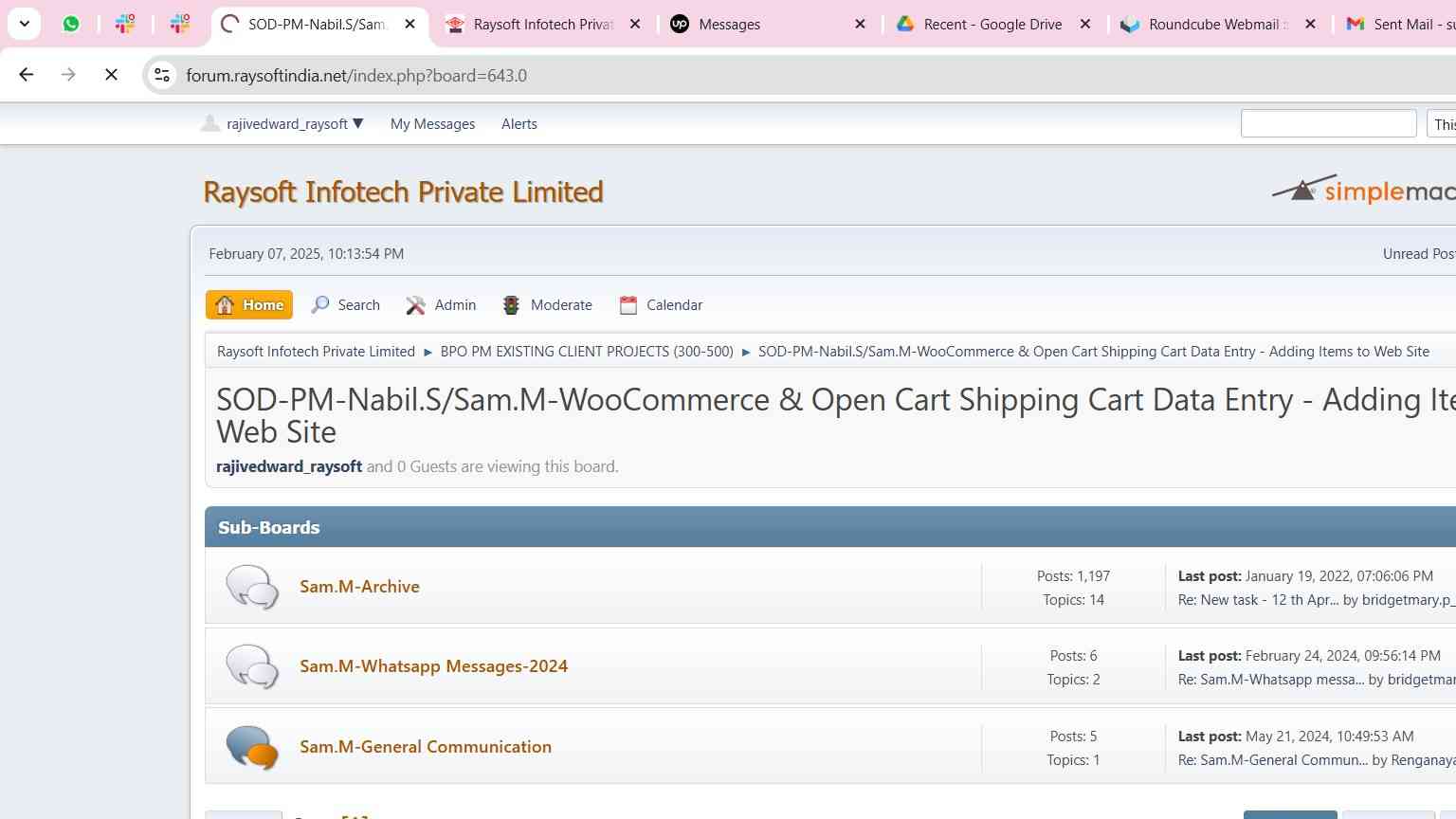Open the second Slack pinned tab
Image resolution: width=1456 pixels, height=819 pixels.
coord(179,25)
